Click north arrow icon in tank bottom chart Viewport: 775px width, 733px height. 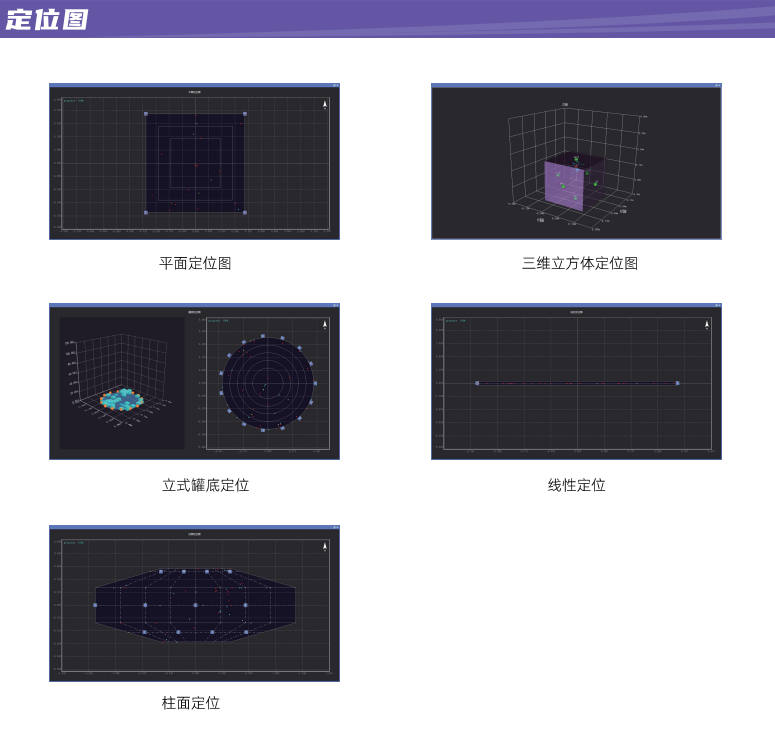[324, 324]
